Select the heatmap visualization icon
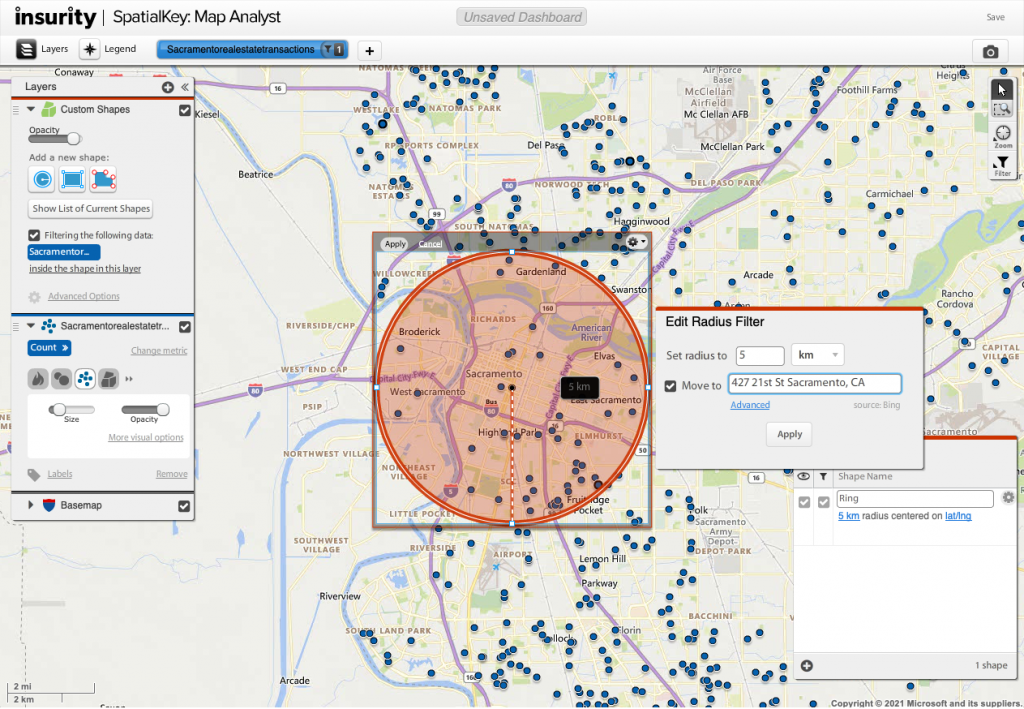This screenshot has height=709, width=1024. point(38,379)
